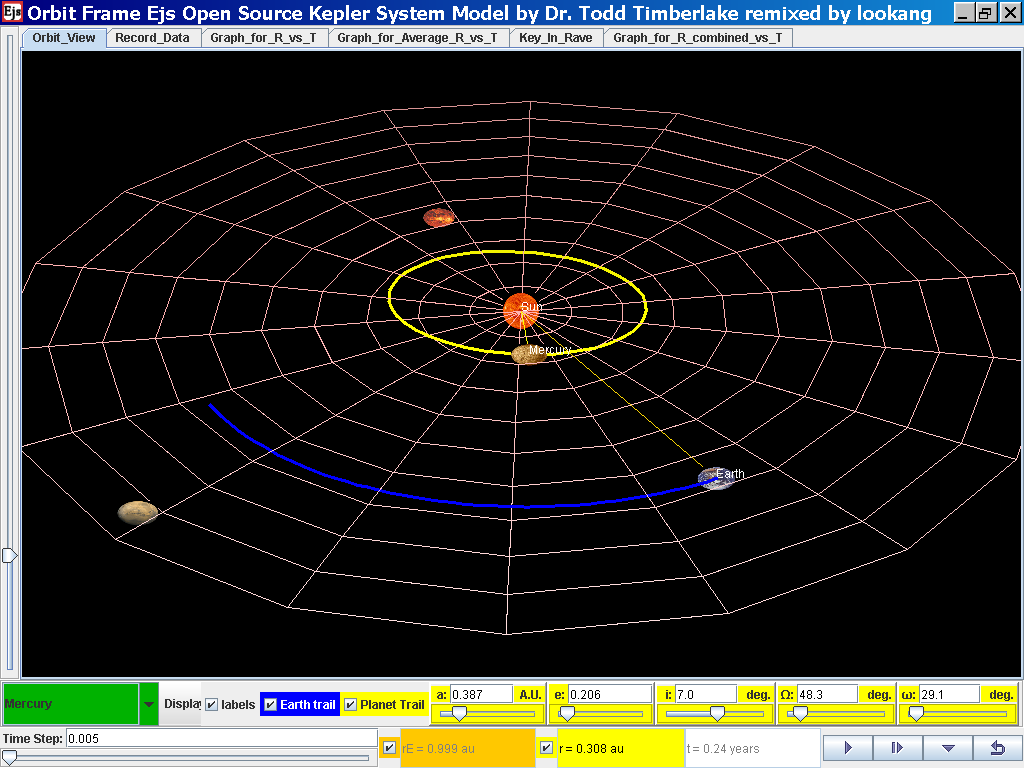This screenshot has height=768, width=1024.
Task: Select the Key_In_Rave tab
Action: coord(555,38)
